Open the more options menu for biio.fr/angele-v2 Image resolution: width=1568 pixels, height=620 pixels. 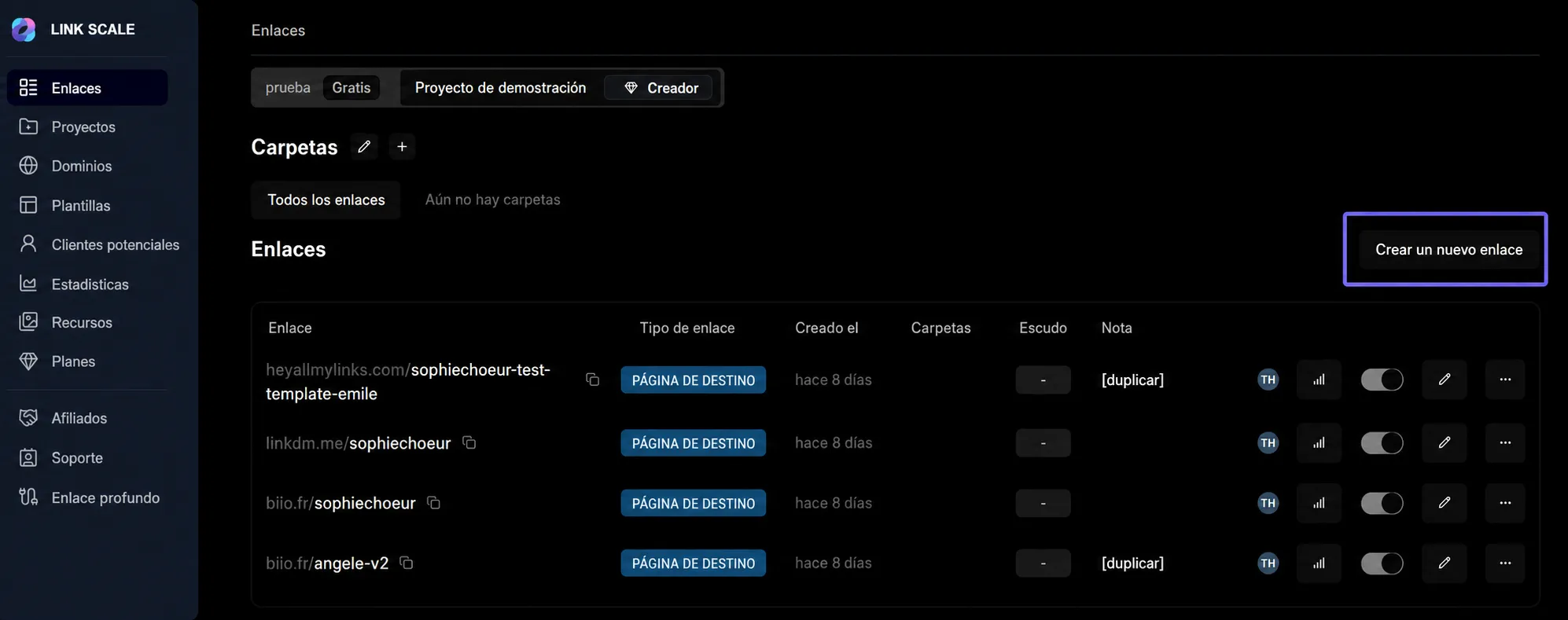click(x=1505, y=563)
